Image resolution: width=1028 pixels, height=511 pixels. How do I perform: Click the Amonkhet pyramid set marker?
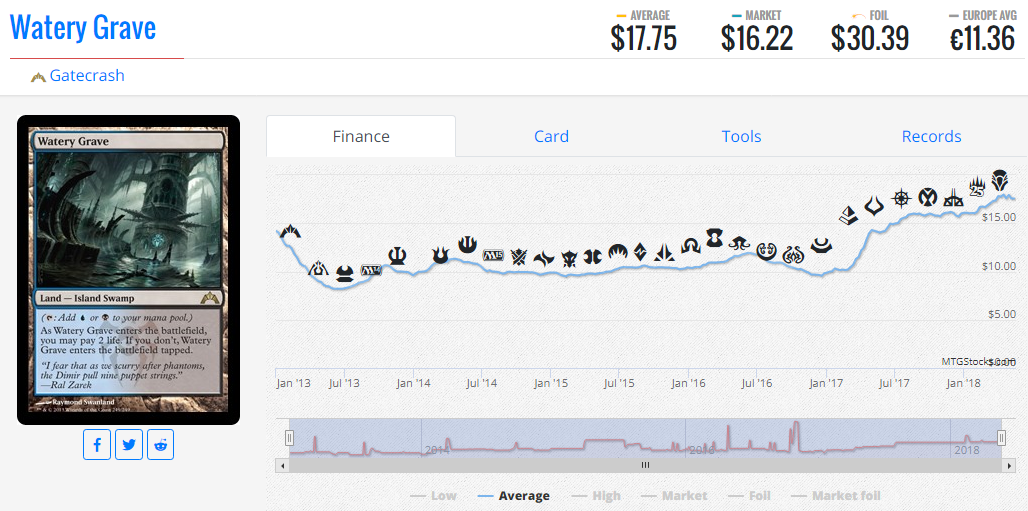[850, 215]
